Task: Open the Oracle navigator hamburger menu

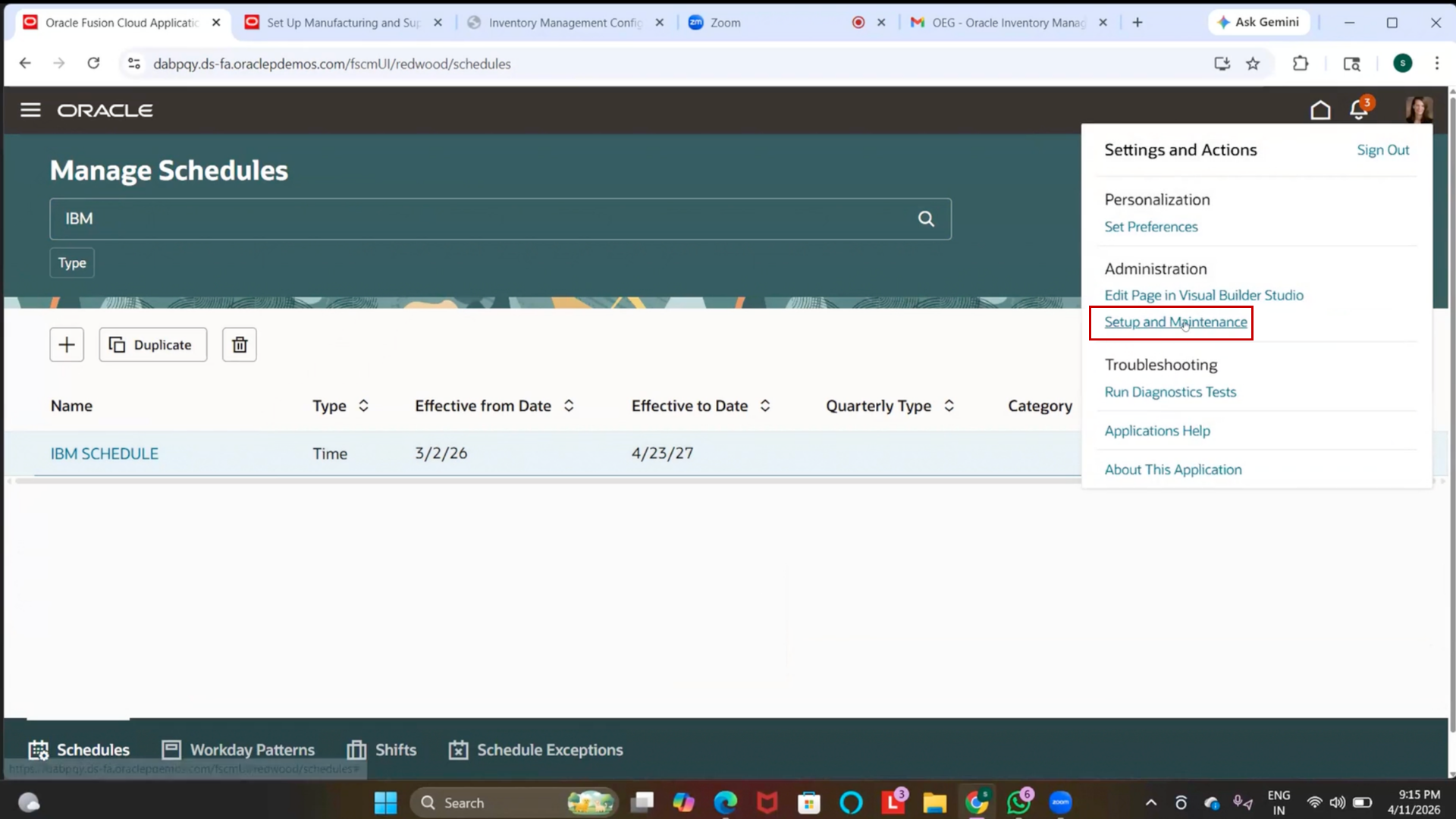Action: 30,110
